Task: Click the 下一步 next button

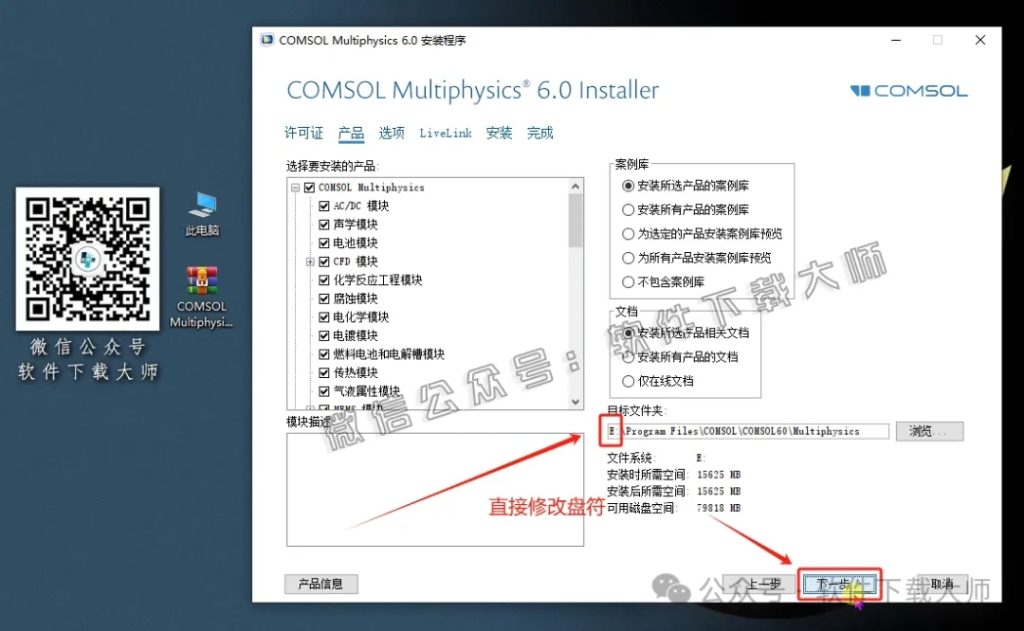Action: click(x=840, y=583)
